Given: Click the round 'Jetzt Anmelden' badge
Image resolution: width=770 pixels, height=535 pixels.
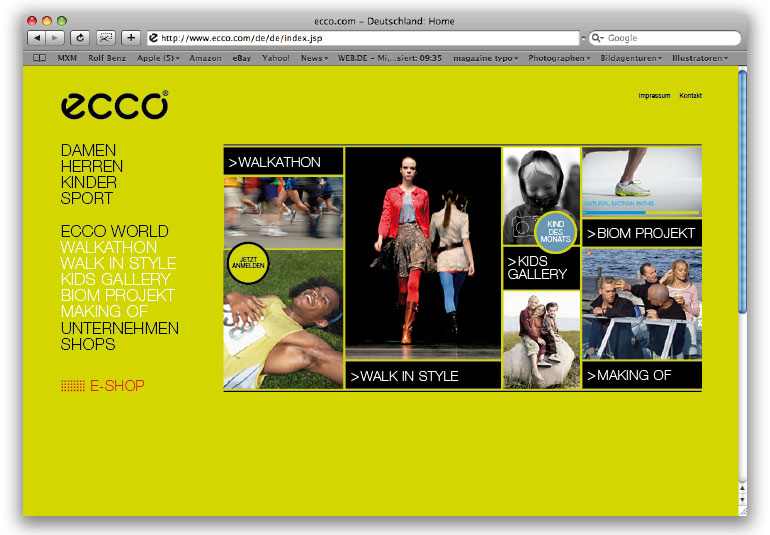Looking at the screenshot, I should tap(248, 265).
